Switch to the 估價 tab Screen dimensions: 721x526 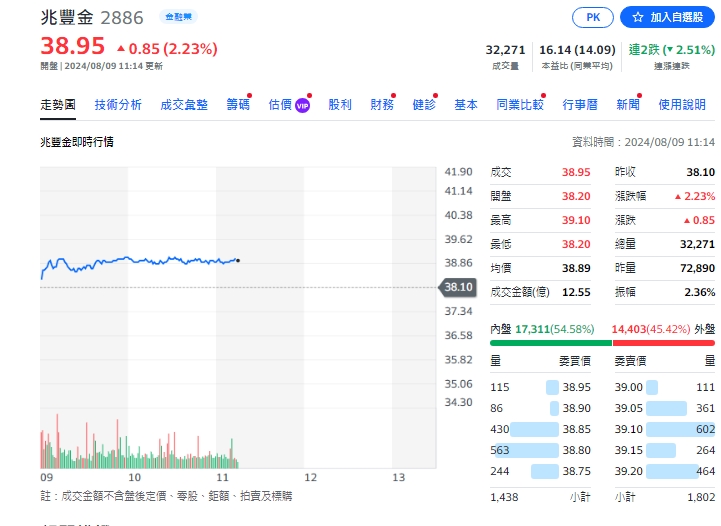coord(280,105)
